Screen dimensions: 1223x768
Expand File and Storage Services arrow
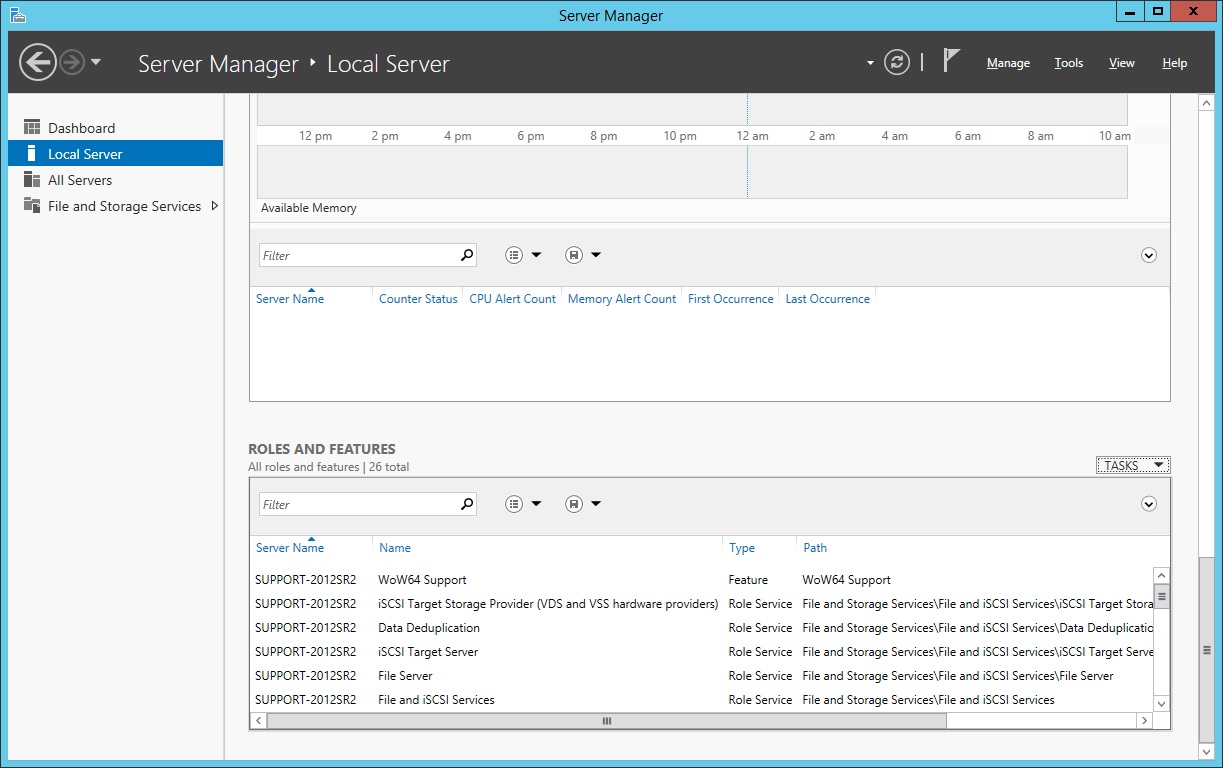[x=215, y=206]
